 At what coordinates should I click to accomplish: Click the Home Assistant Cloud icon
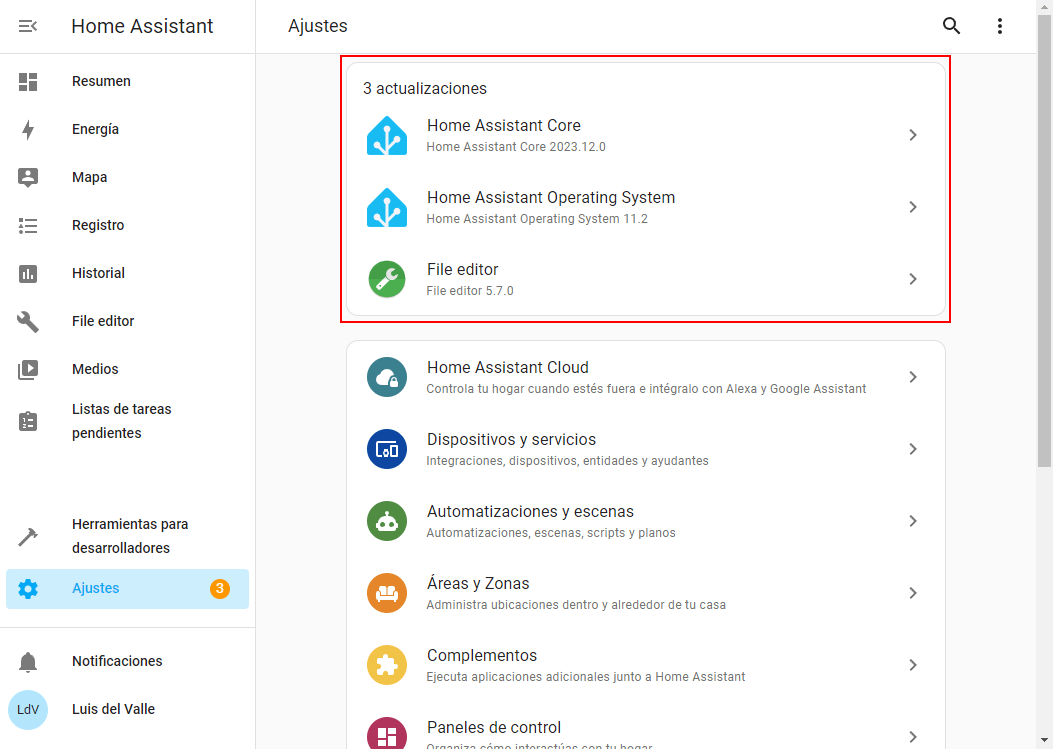387,377
